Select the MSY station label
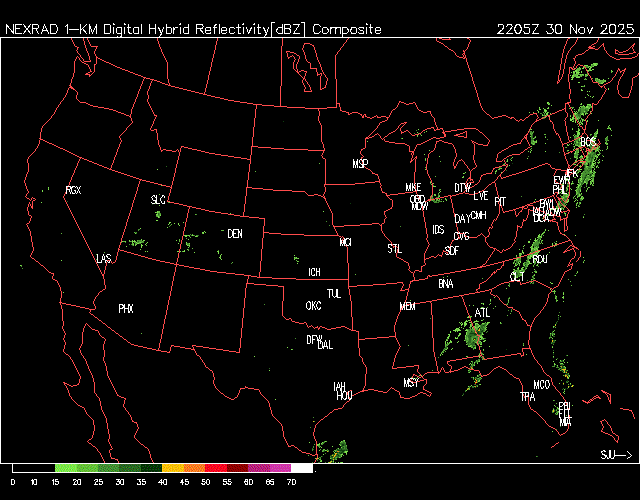This screenshot has width=640, height=500. point(411,383)
